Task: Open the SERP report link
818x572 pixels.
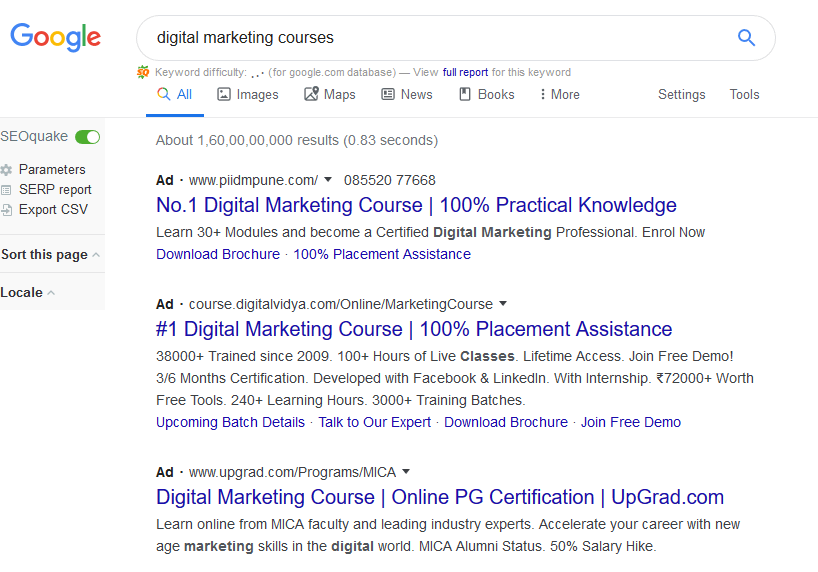Action: (55, 189)
